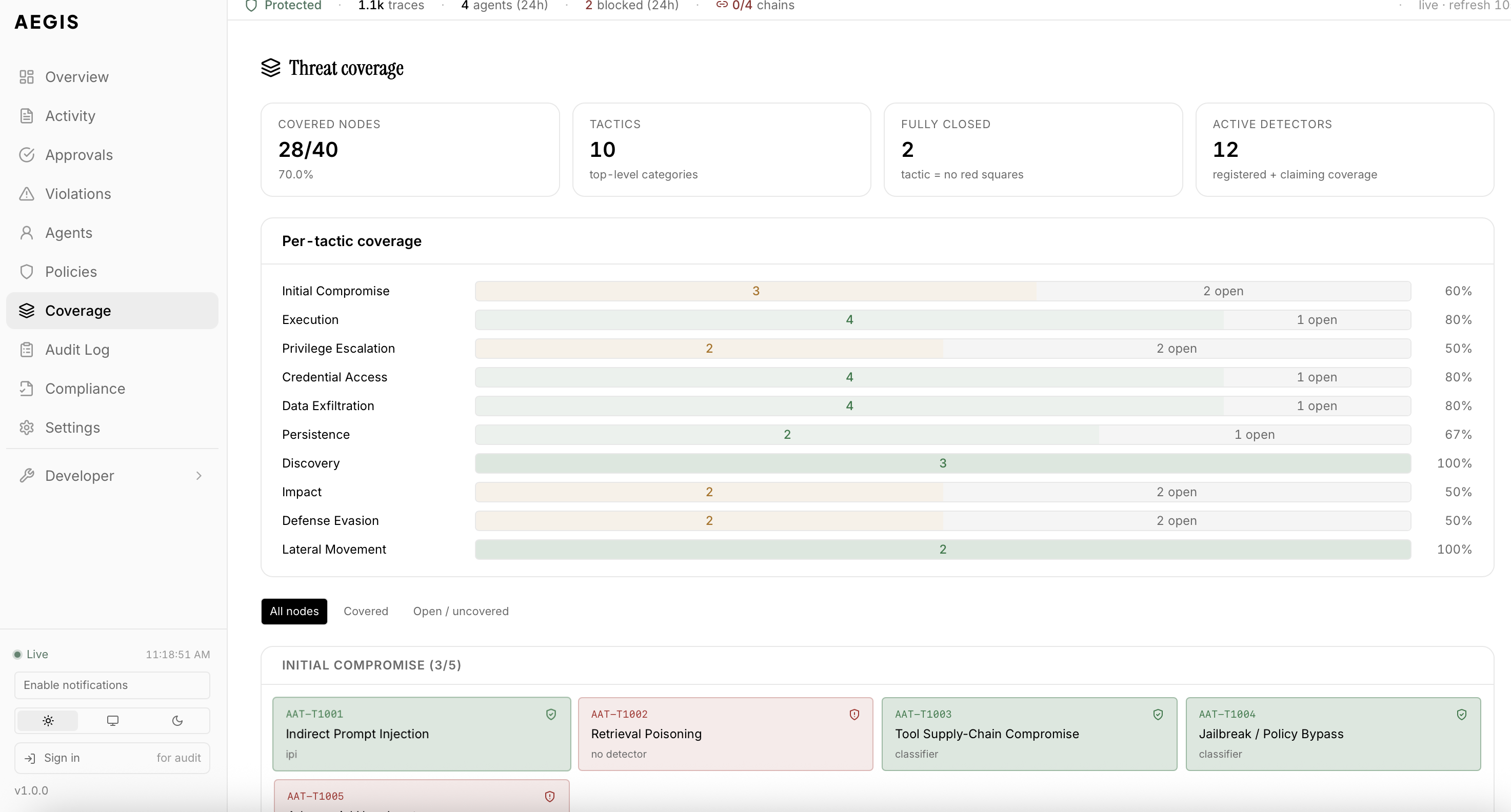Click the Persistence 67% value
The width and height of the screenshot is (1511, 812).
click(x=1458, y=434)
